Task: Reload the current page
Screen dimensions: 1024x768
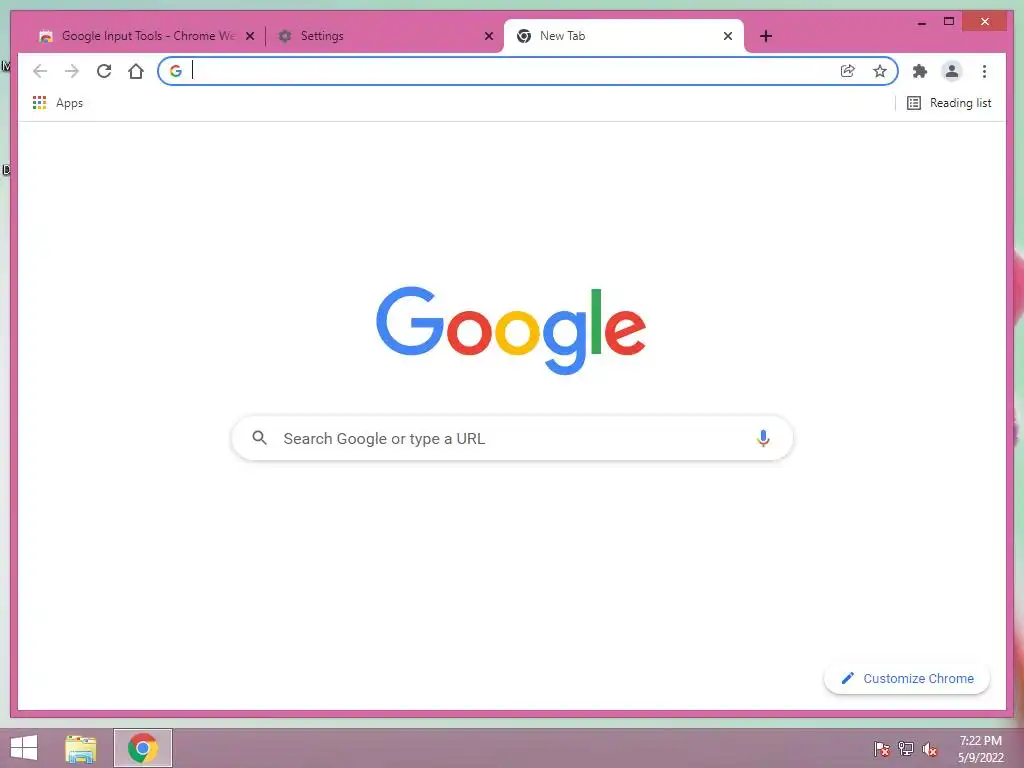Action: 104,71
